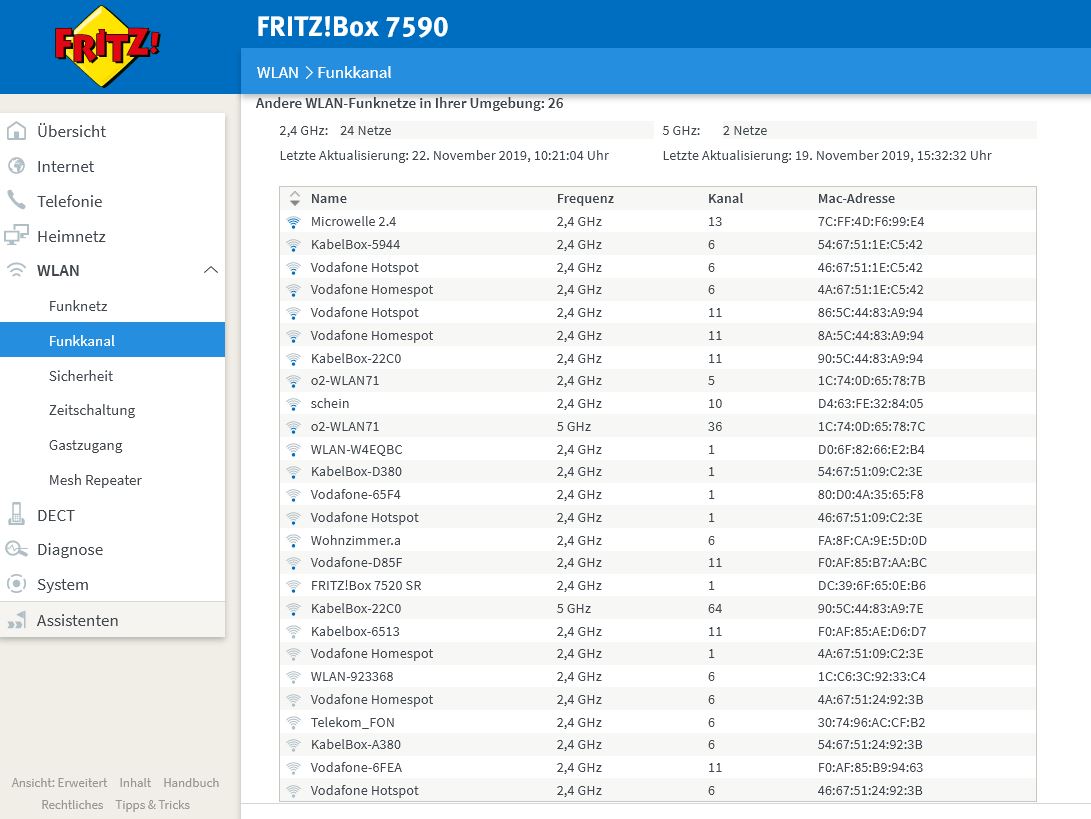1091x819 pixels.
Task: Click MAC address 30:74:96:AC:CF:B2
Action: click(x=871, y=723)
